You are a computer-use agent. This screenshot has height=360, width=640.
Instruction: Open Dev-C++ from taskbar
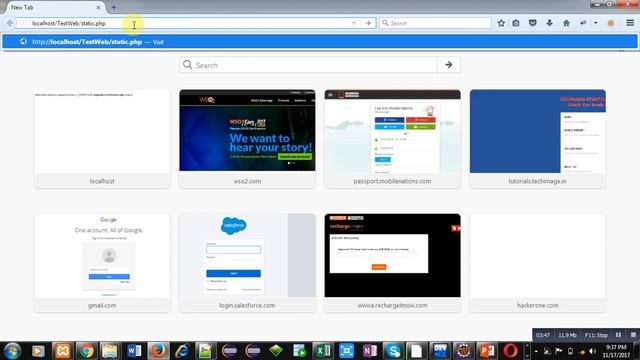point(440,351)
